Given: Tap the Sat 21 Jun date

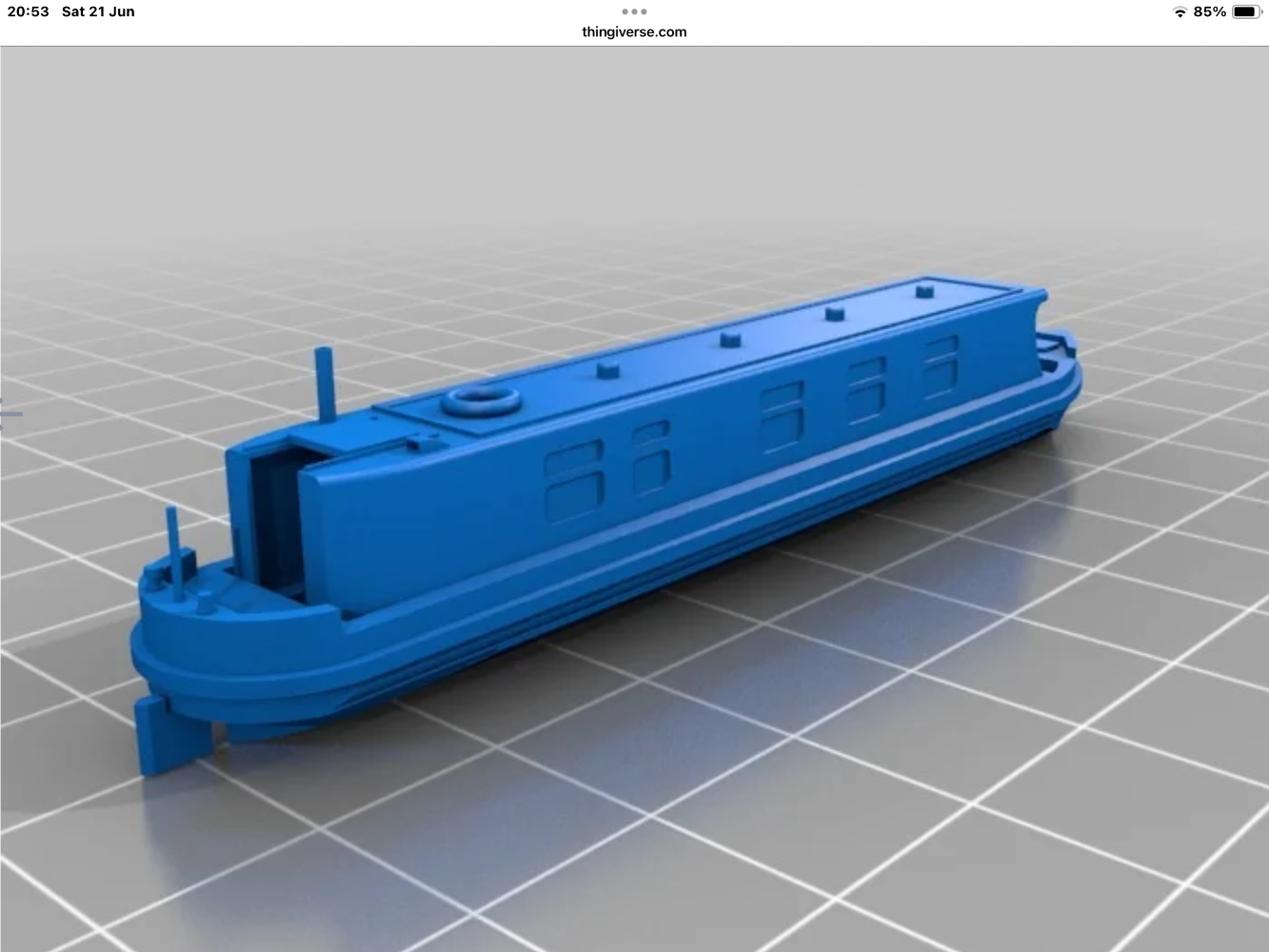Looking at the screenshot, I should pos(98,12).
